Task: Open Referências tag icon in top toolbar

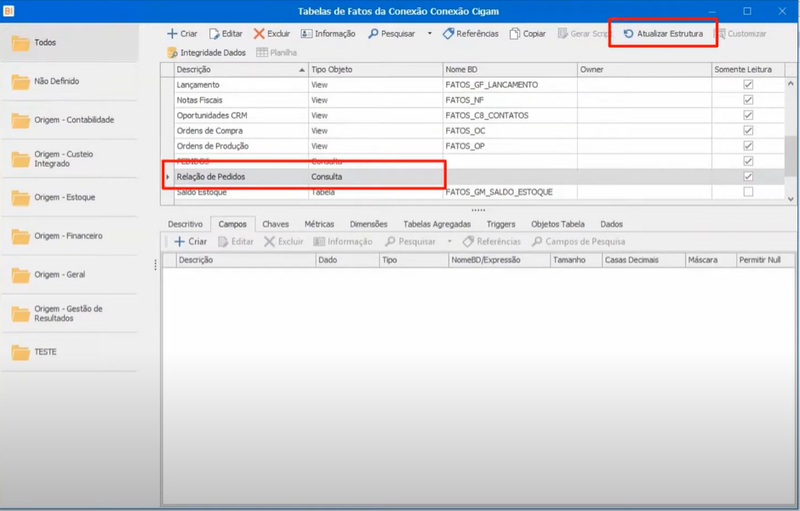Action: [x=448, y=34]
